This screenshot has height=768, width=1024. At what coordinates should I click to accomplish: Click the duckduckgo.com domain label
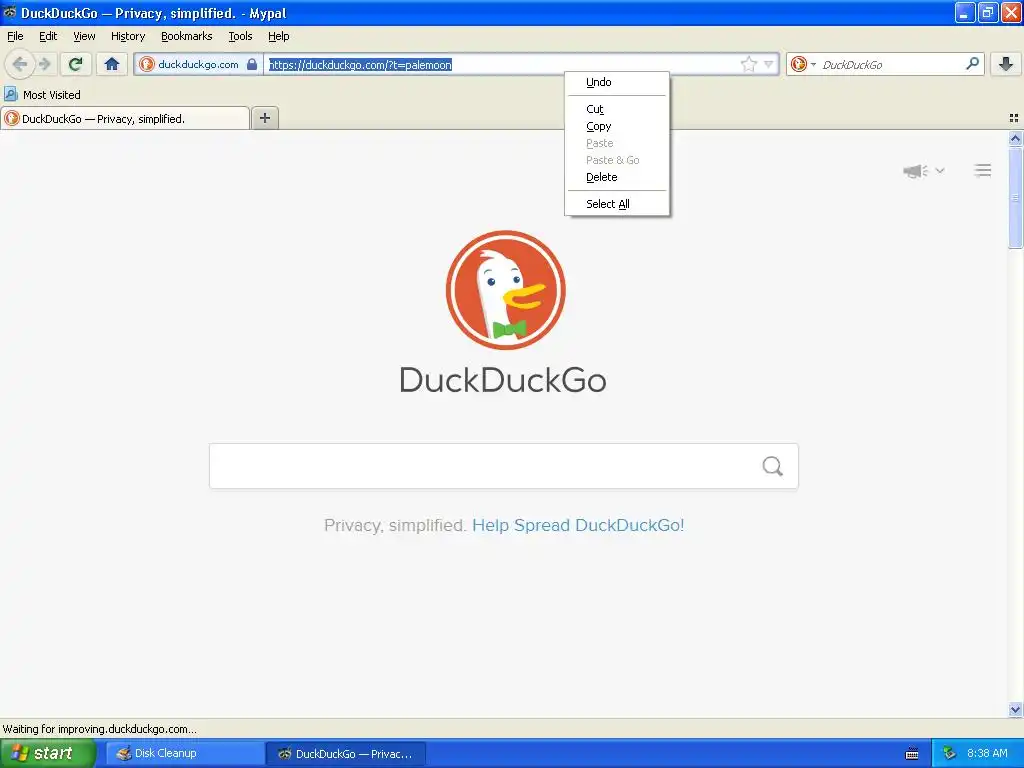[x=198, y=64]
